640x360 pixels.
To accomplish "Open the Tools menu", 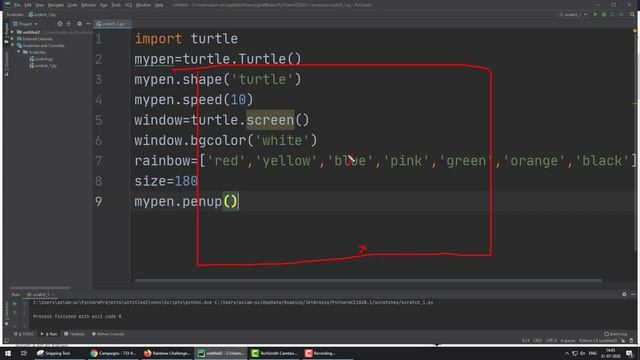I will pyautogui.click(x=116, y=5).
